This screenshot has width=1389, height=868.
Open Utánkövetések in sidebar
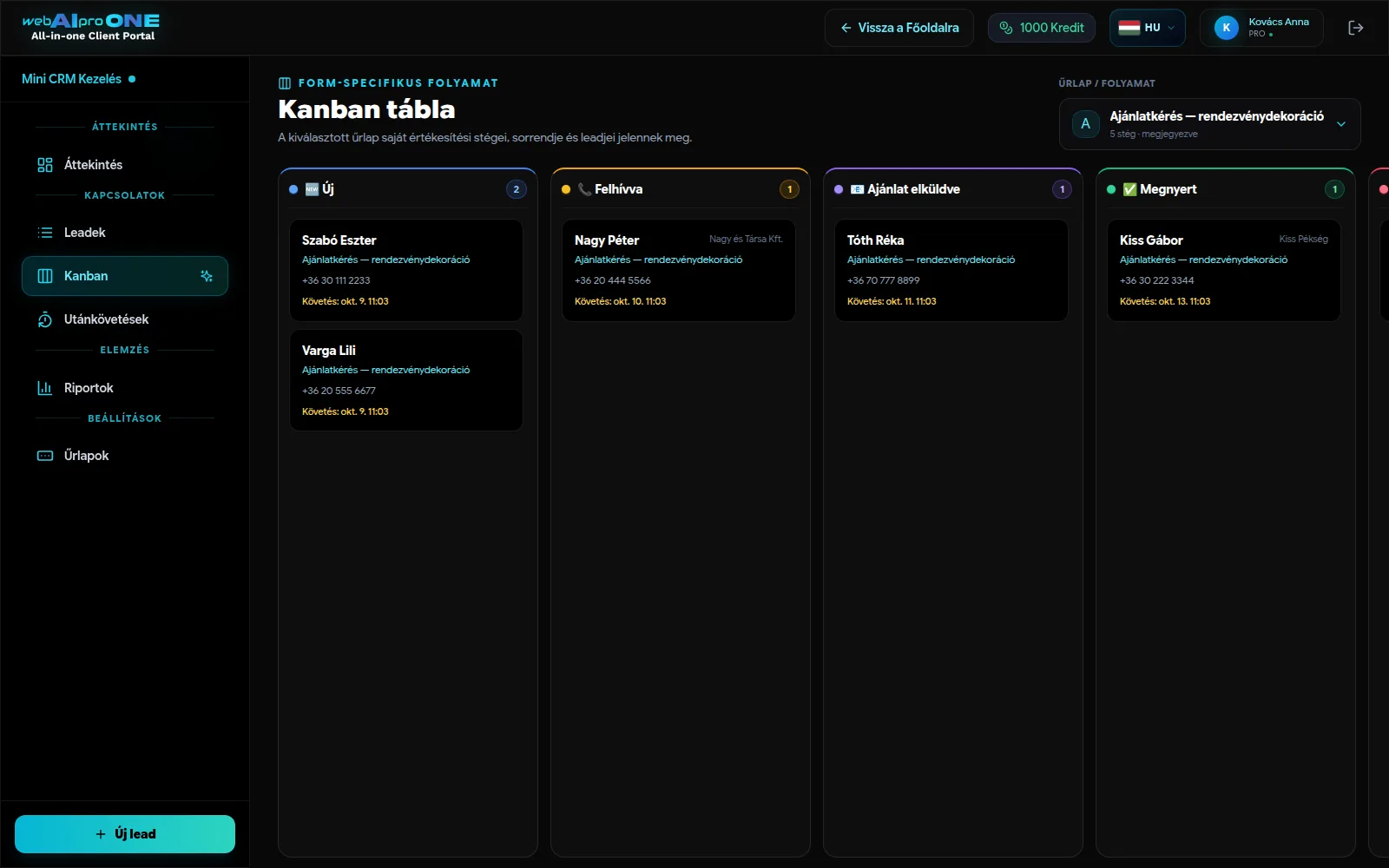click(125, 319)
